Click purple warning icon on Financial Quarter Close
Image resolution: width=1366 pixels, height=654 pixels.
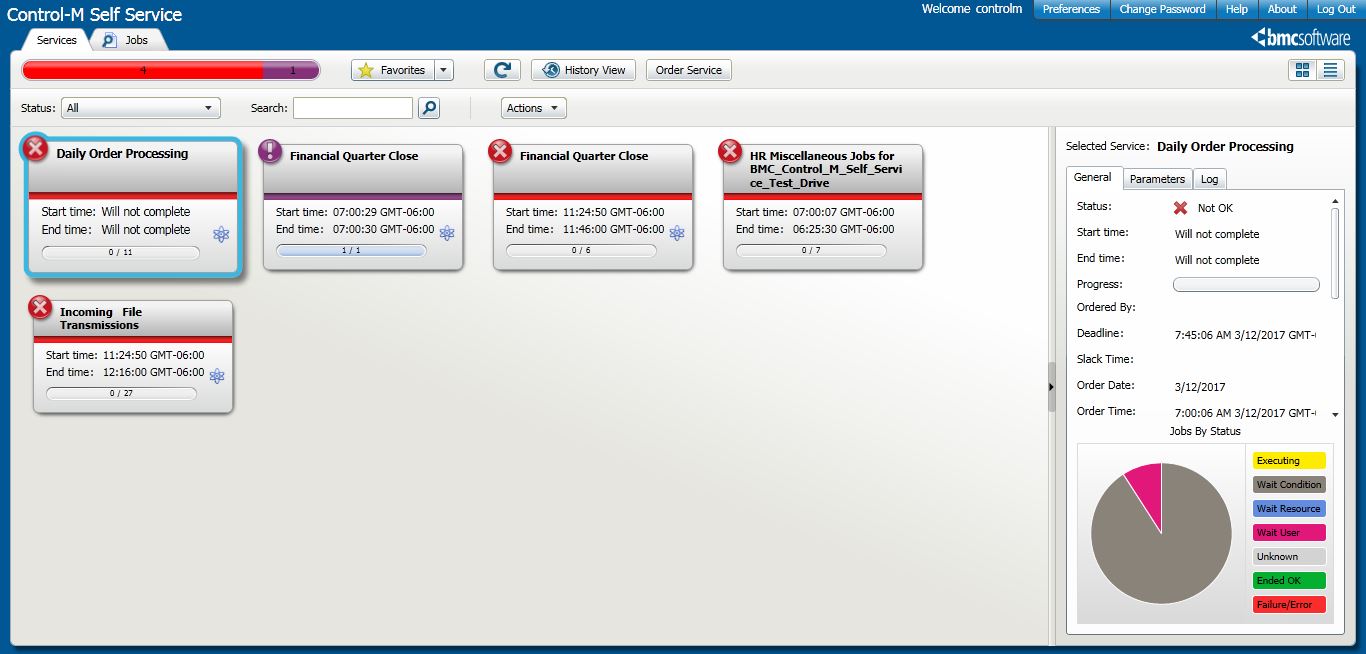coord(271,151)
